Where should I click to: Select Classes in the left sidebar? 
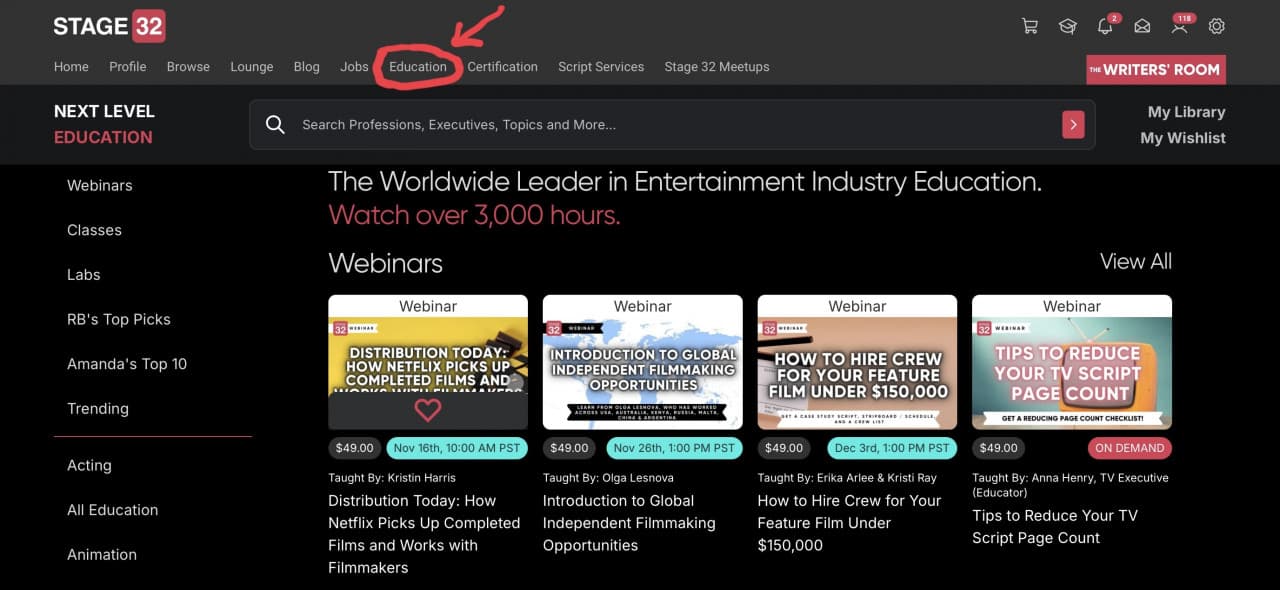click(94, 230)
